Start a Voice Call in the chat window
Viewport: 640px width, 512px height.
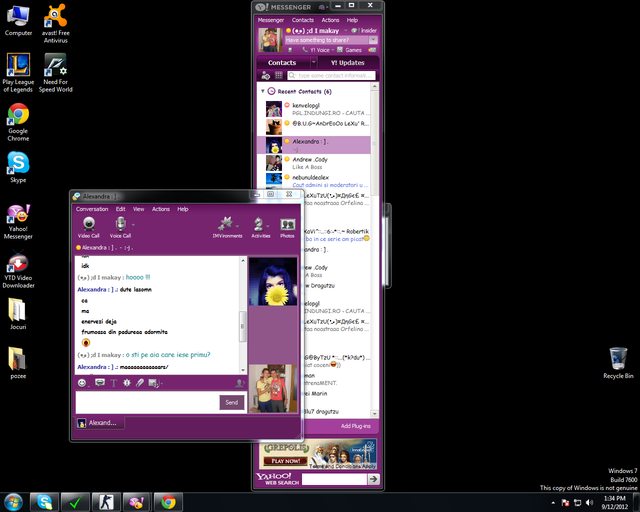click(x=120, y=228)
